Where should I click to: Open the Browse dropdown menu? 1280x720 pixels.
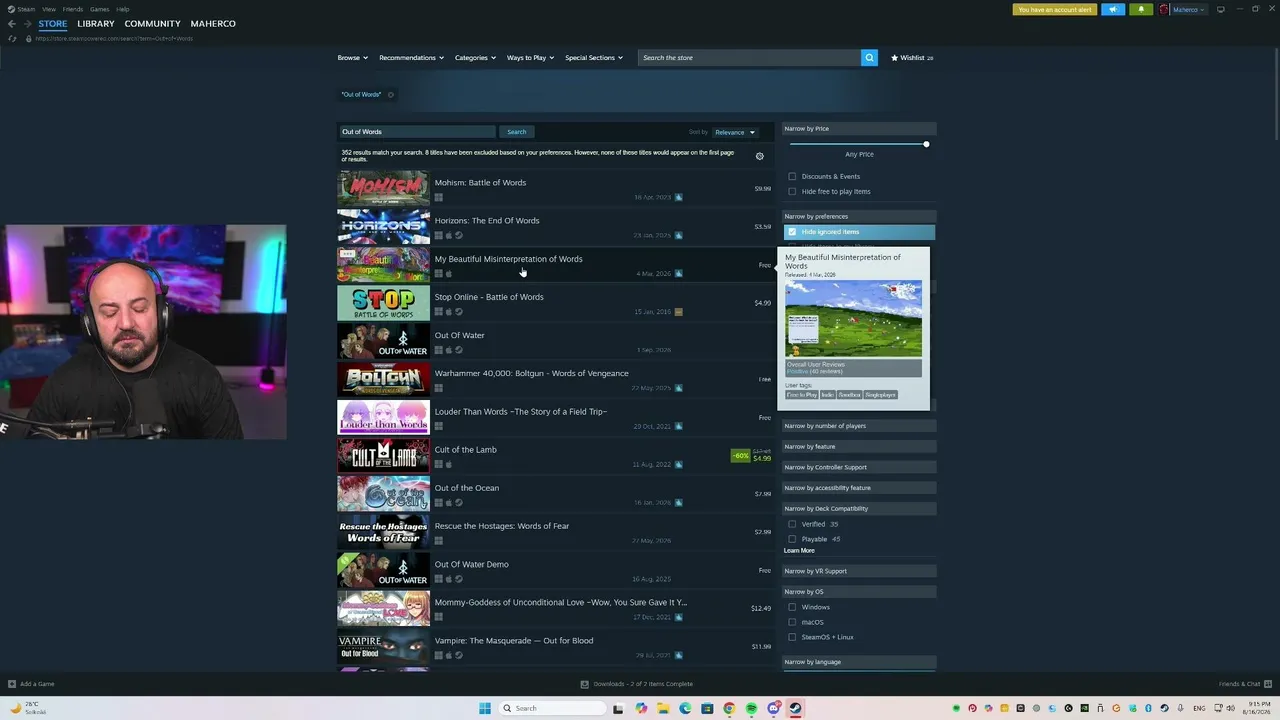coord(352,58)
